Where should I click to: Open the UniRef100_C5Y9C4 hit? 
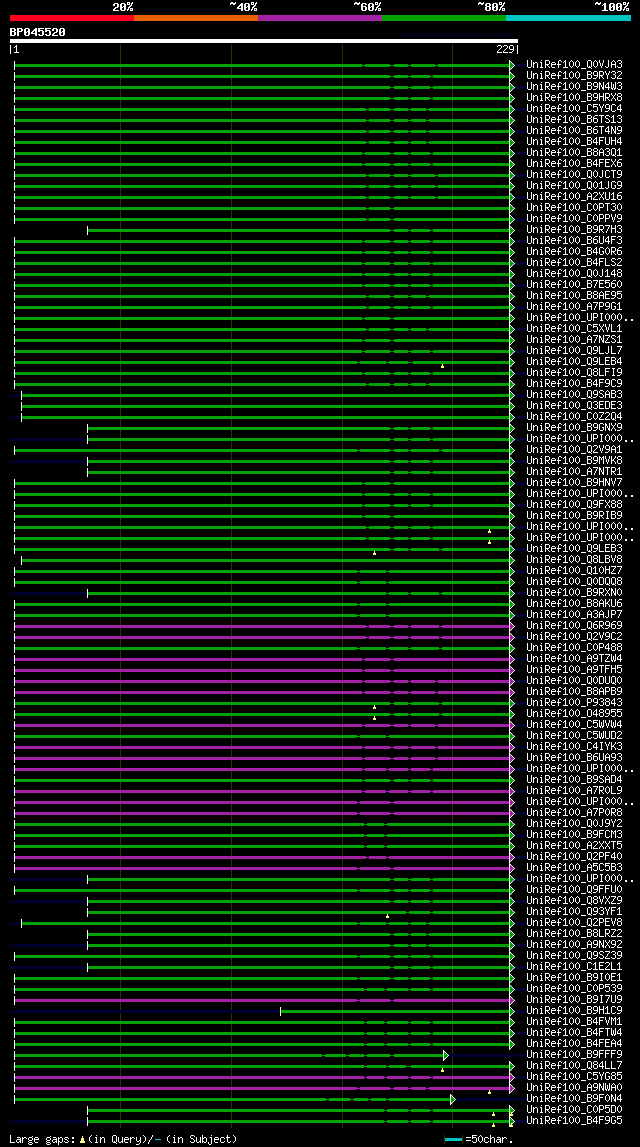tap(574, 108)
